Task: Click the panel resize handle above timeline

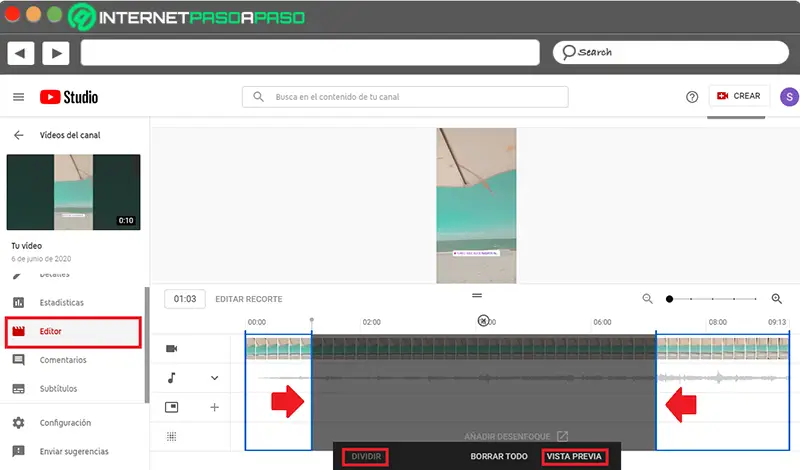Action: (x=477, y=295)
